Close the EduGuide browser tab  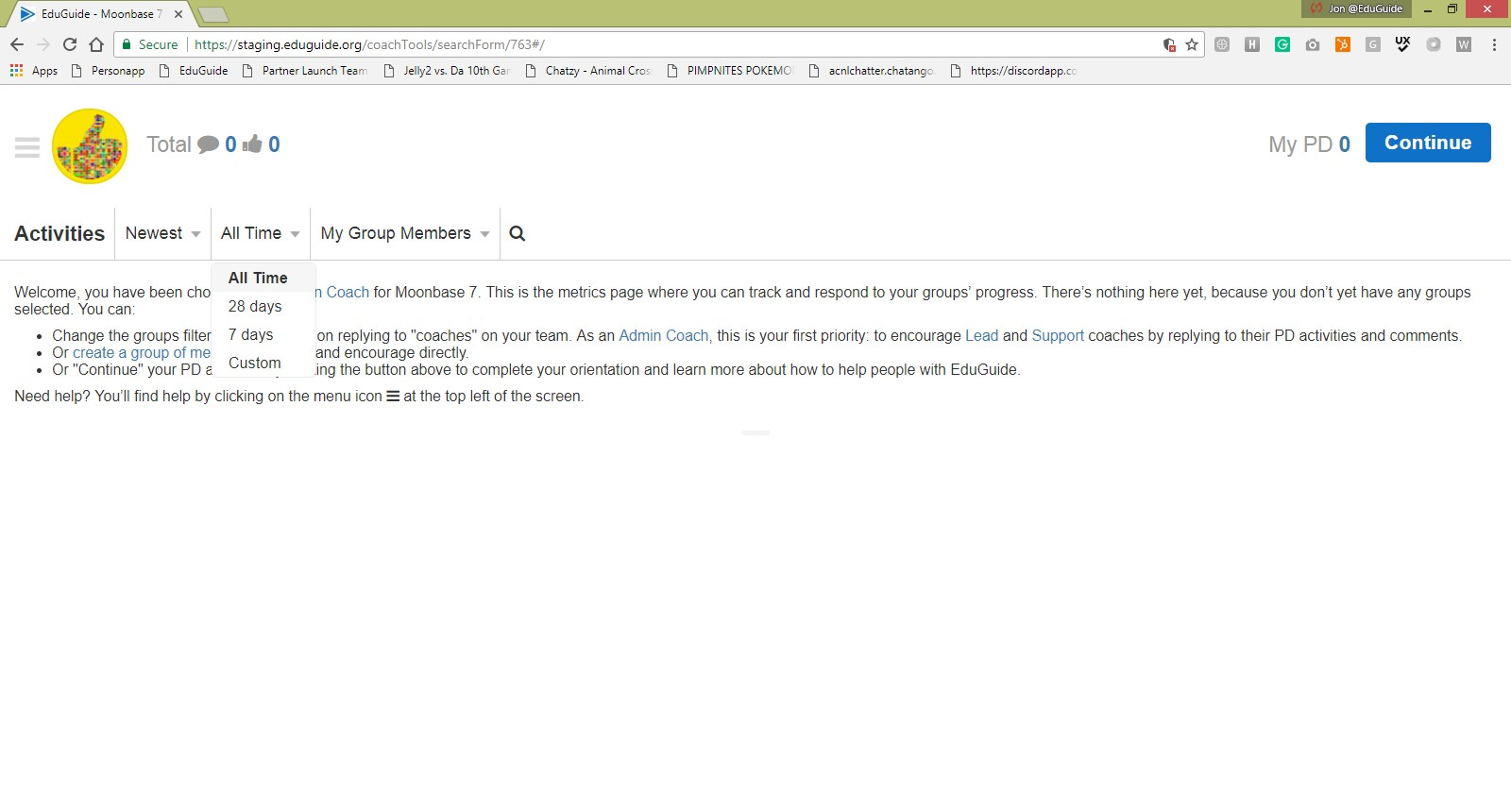click(x=178, y=14)
